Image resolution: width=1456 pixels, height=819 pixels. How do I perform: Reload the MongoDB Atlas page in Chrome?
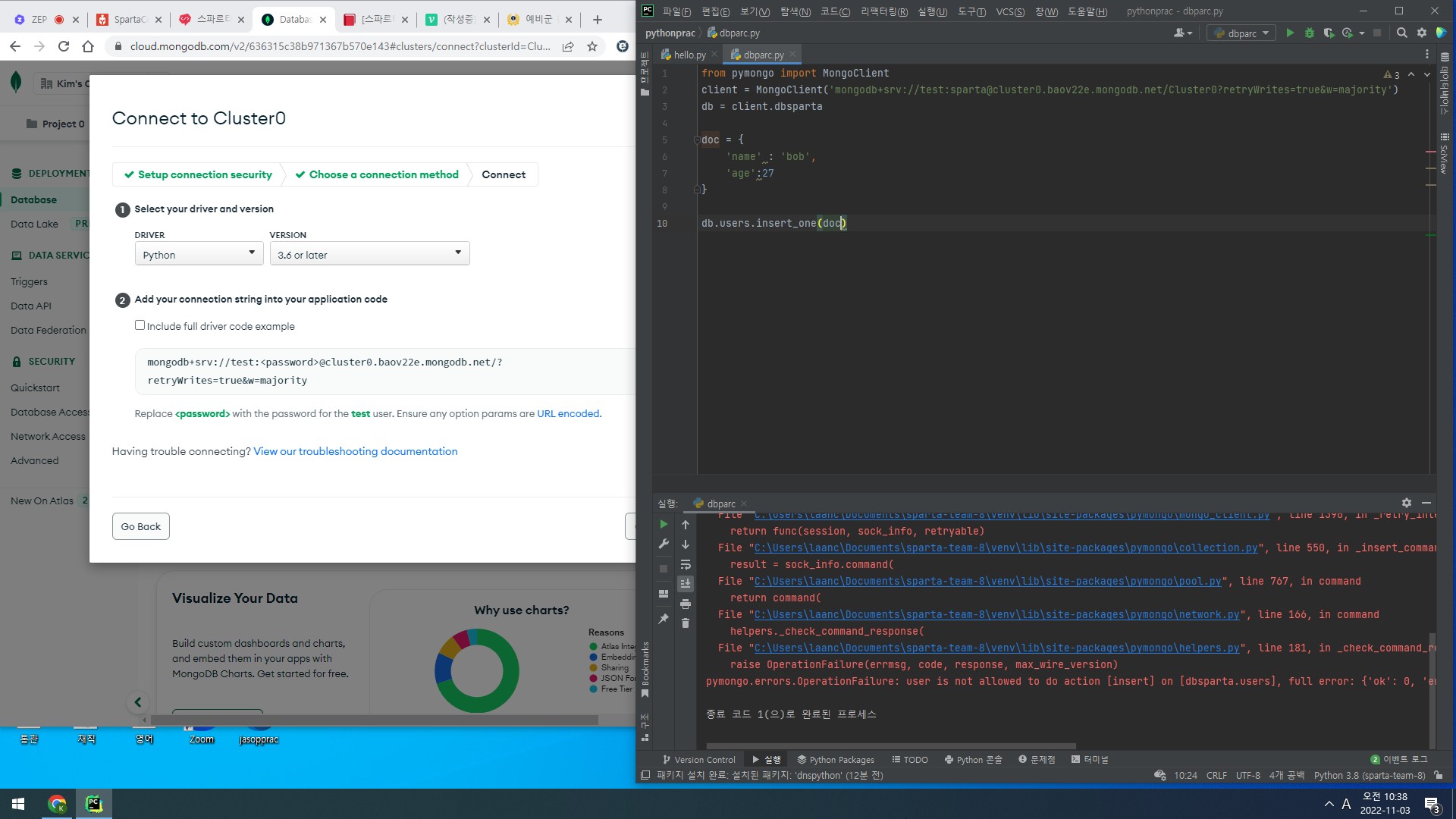pyautogui.click(x=64, y=46)
